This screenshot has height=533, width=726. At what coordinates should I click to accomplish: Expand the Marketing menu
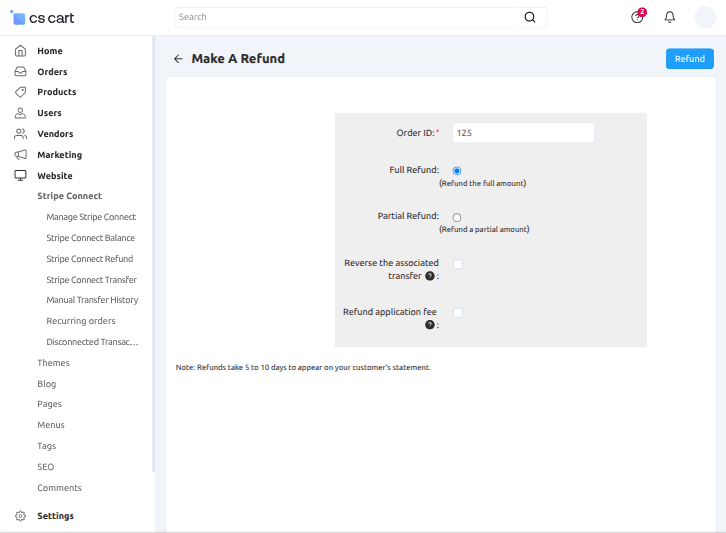point(59,155)
